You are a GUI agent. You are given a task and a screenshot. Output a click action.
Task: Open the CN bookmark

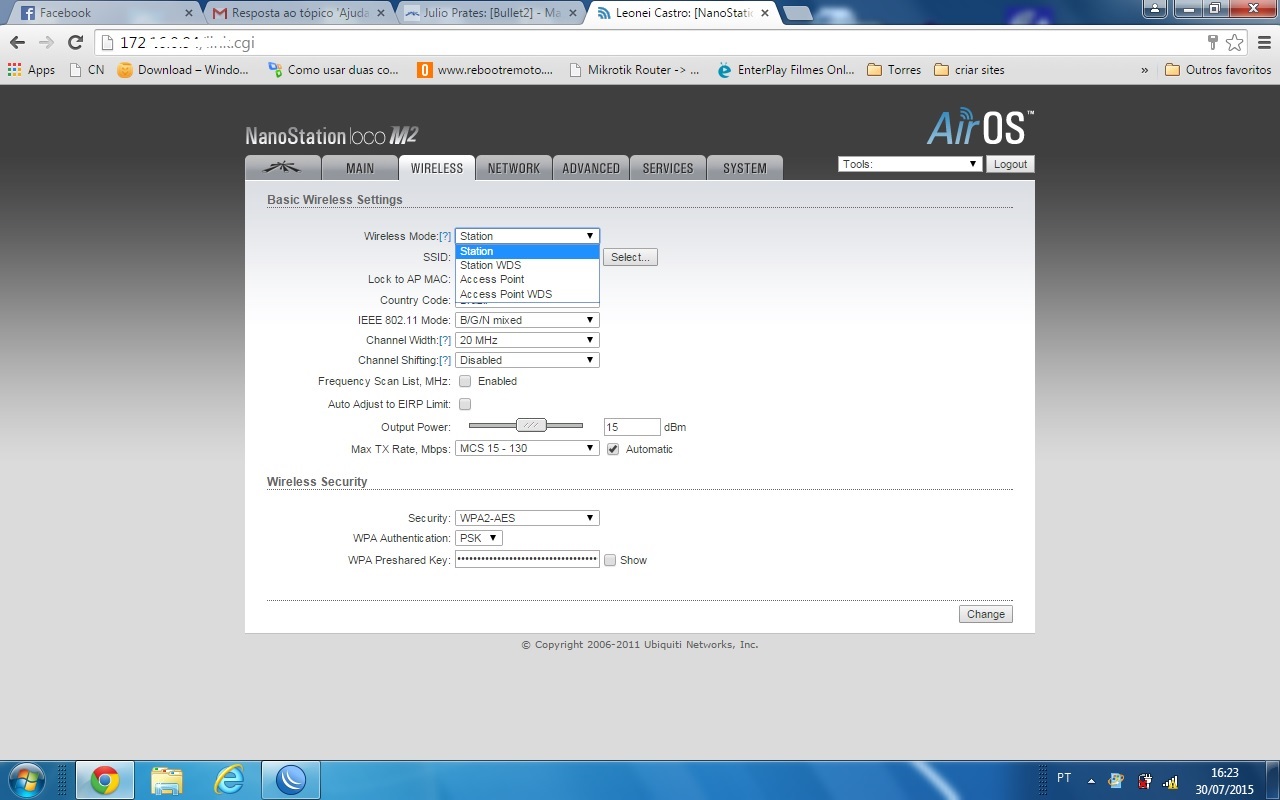click(x=87, y=70)
